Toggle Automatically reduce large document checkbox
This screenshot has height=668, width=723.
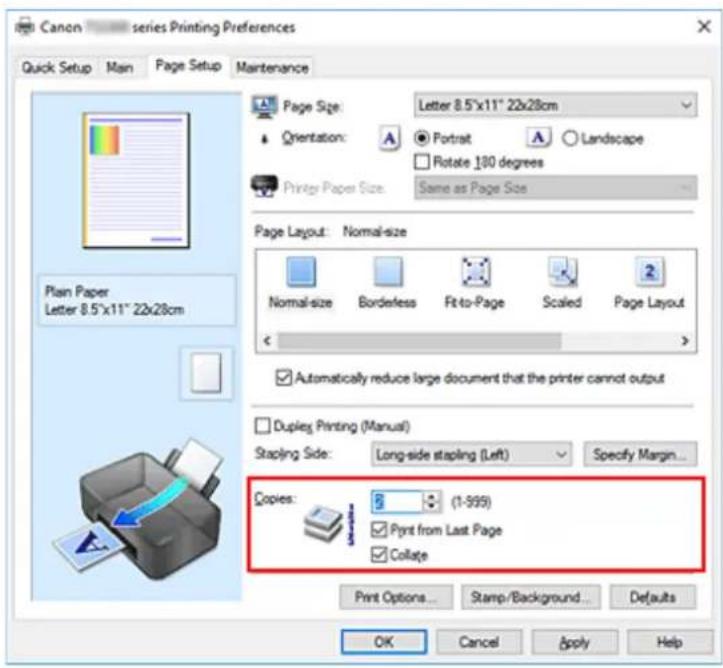[284, 378]
